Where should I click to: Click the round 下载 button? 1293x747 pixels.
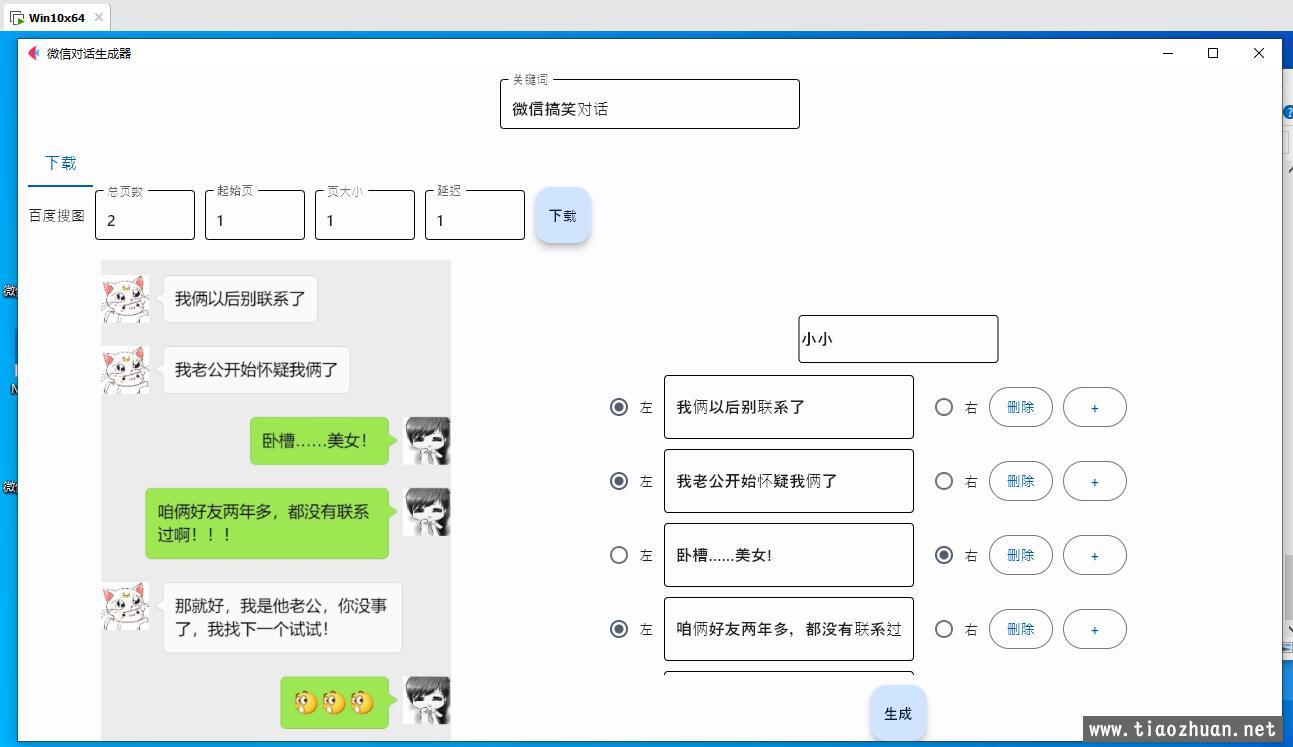click(563, 215)
